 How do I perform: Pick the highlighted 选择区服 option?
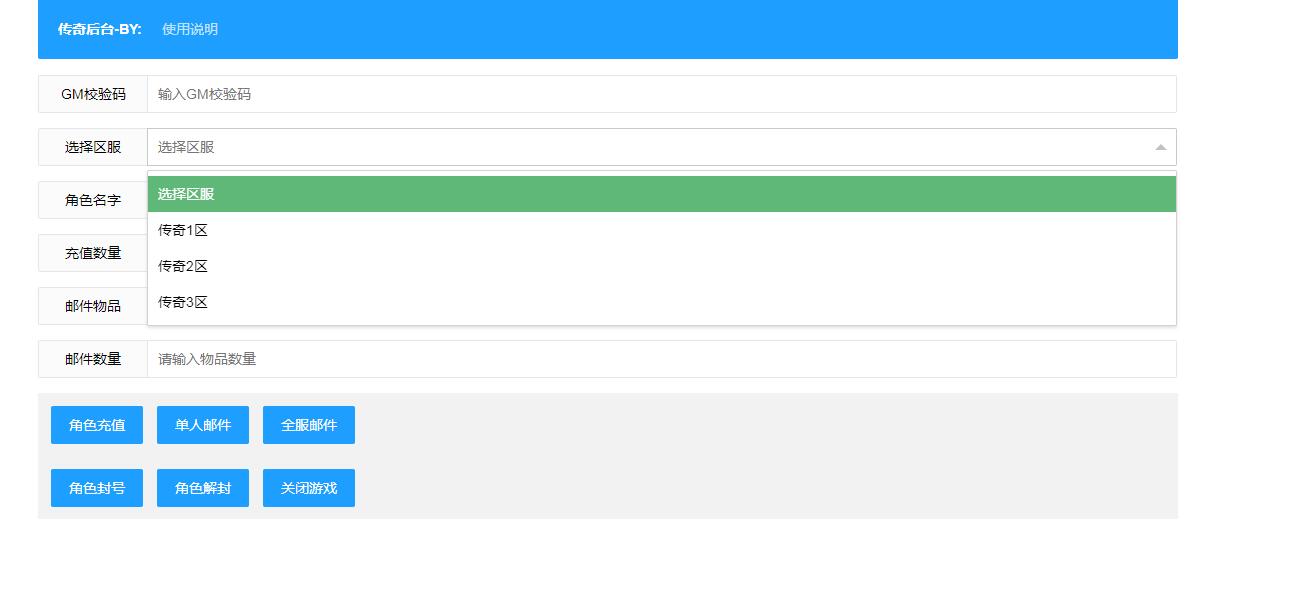click(662, 194)
